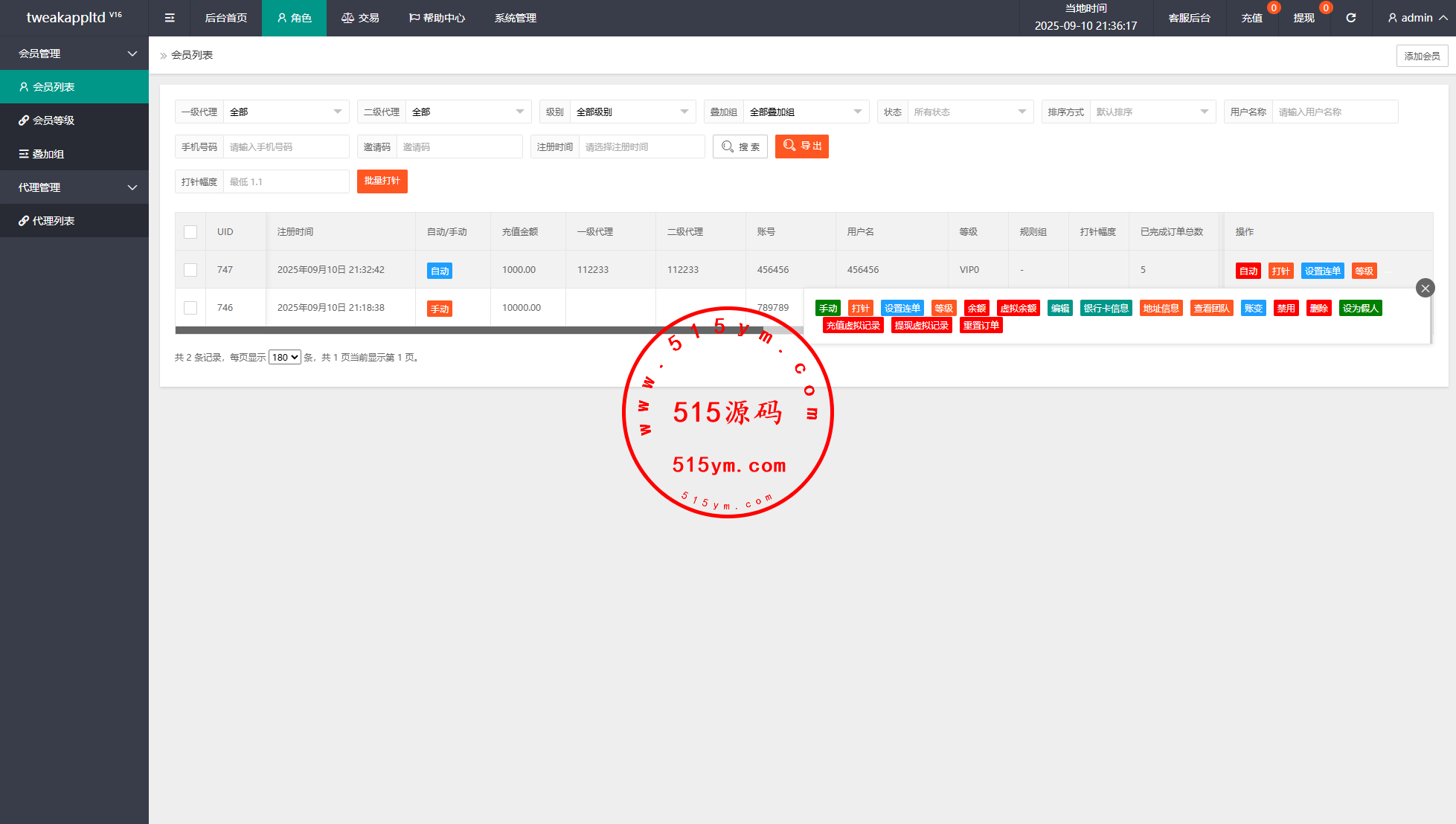Viewport: 1456px width, 824px height.
Task: Toggle the select-all checkbox in table header
Action: (190, 232)
